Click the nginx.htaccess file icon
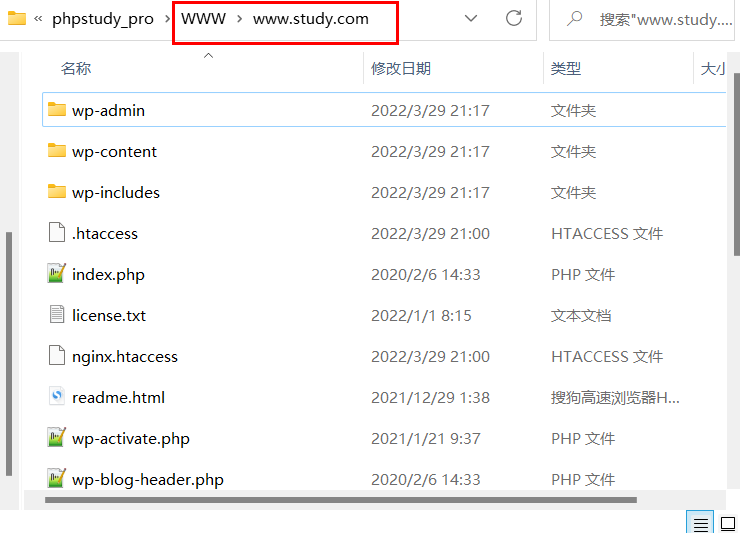This screenshot has width=740, height=533. [57, 355]
